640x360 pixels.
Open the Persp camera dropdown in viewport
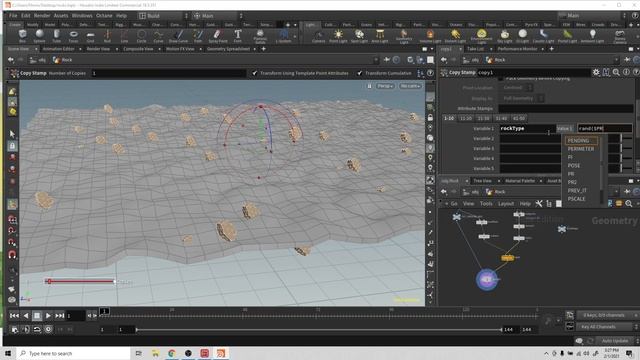(x=385, y=86)
